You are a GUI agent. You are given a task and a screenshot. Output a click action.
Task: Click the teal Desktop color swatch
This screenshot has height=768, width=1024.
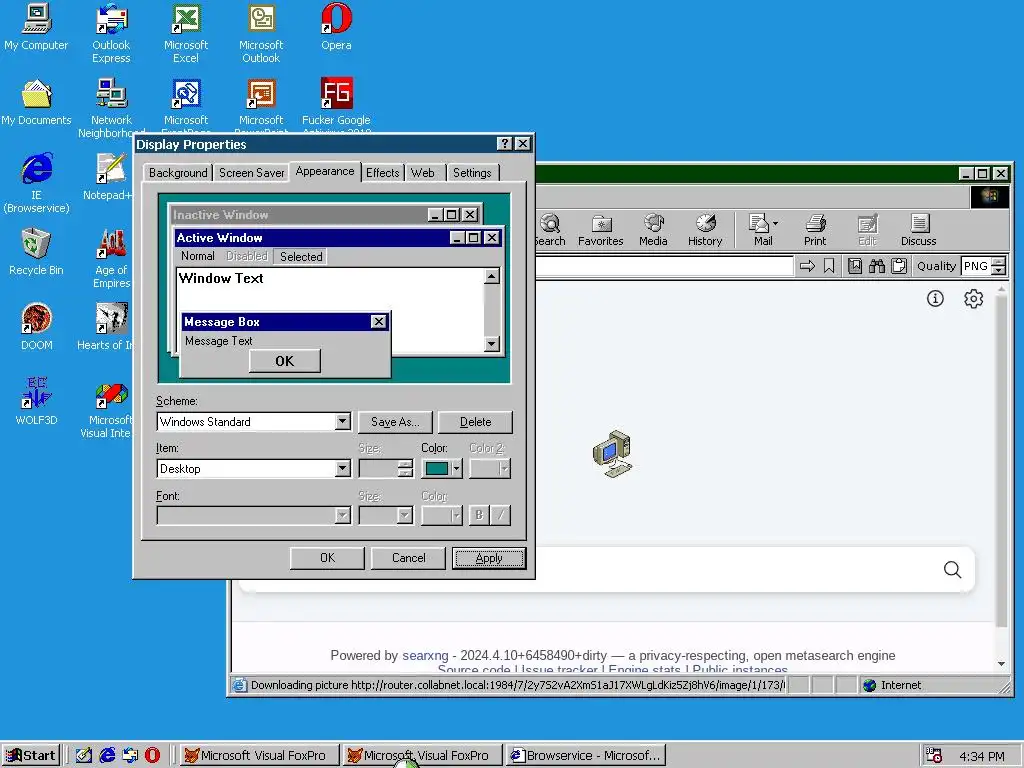[x=437, y=468]
